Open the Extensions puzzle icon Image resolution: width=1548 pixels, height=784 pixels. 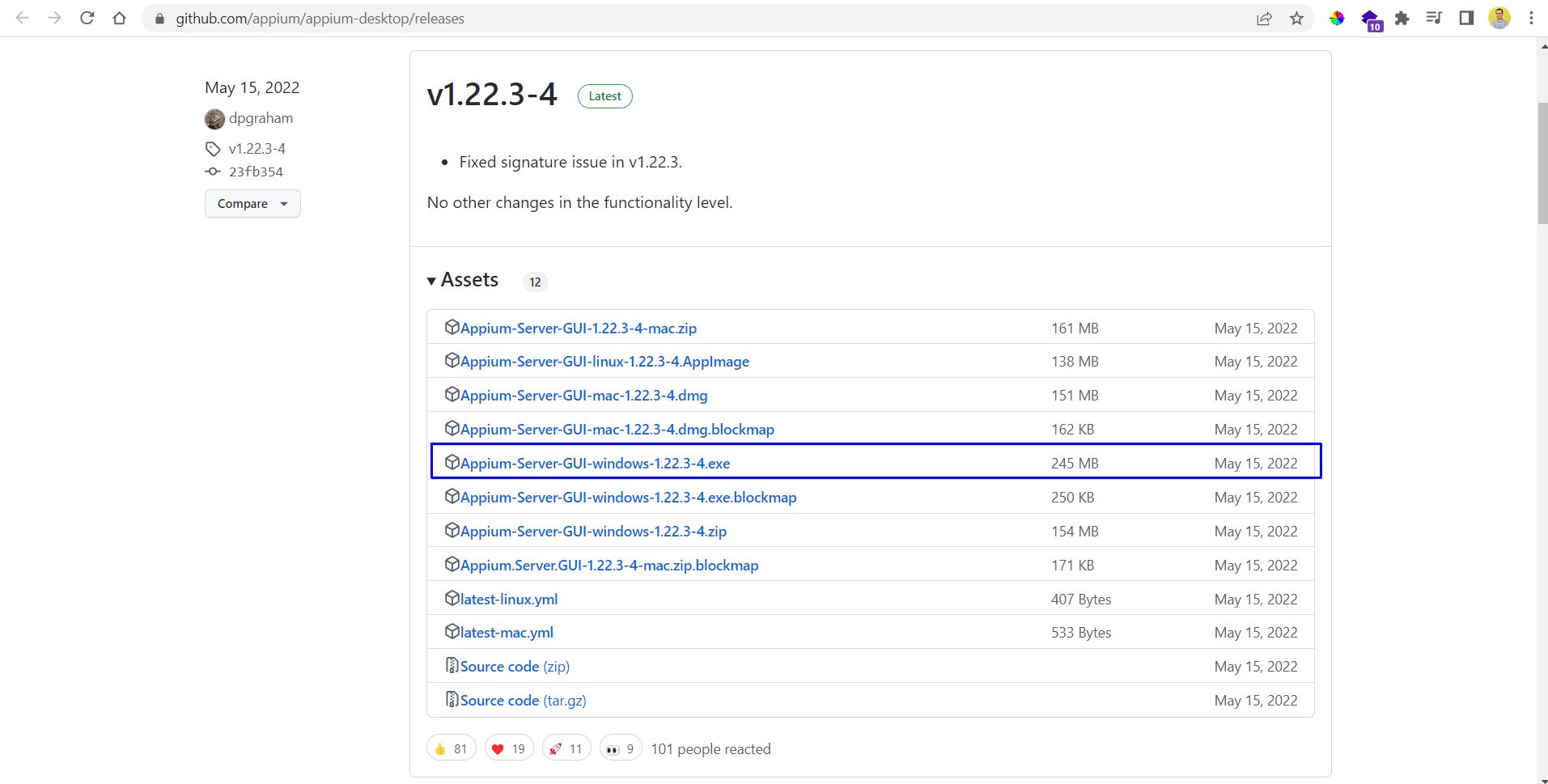[x=1402, y=18]
